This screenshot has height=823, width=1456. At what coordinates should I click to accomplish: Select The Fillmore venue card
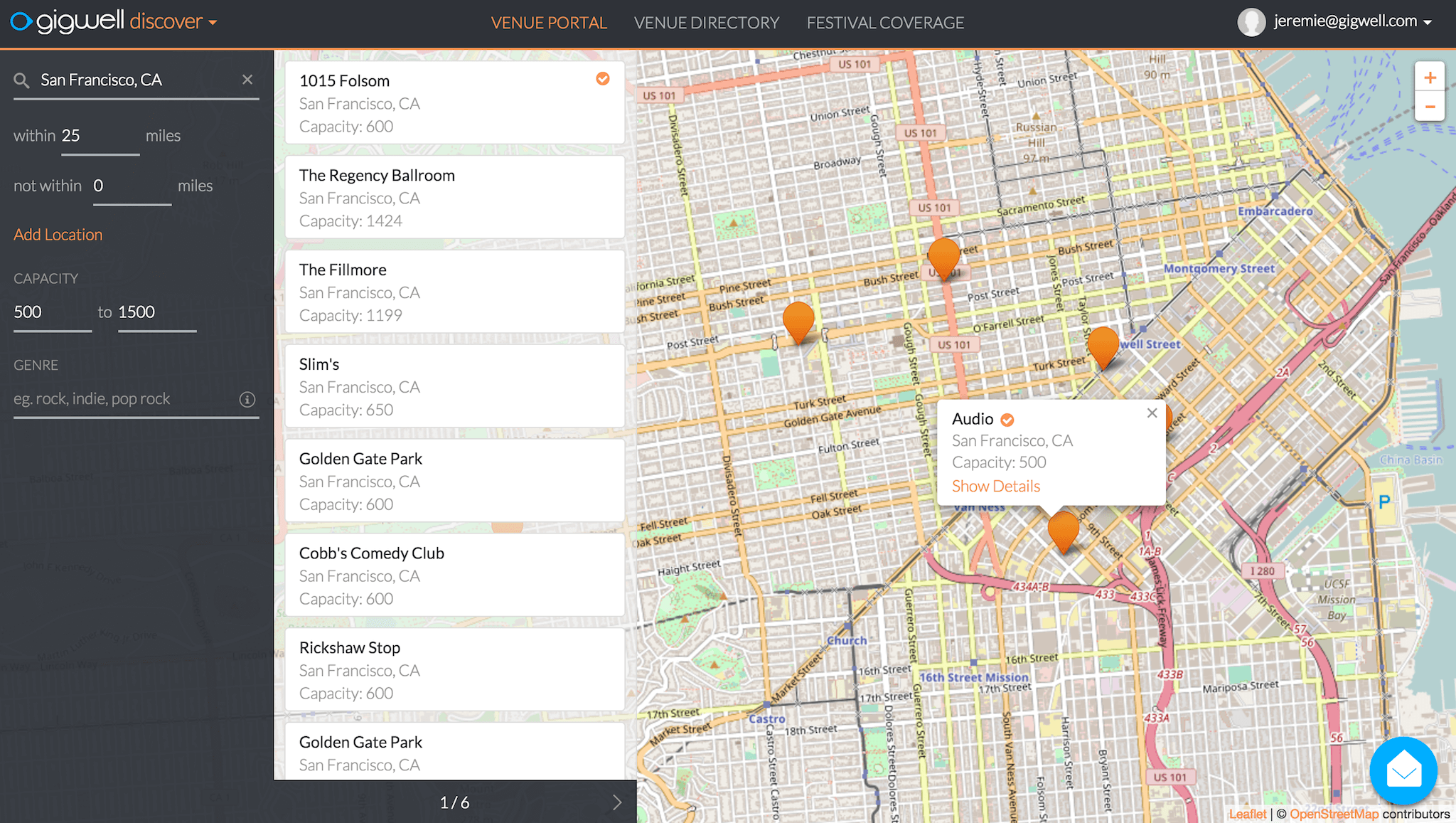click(x=454, y=292)
